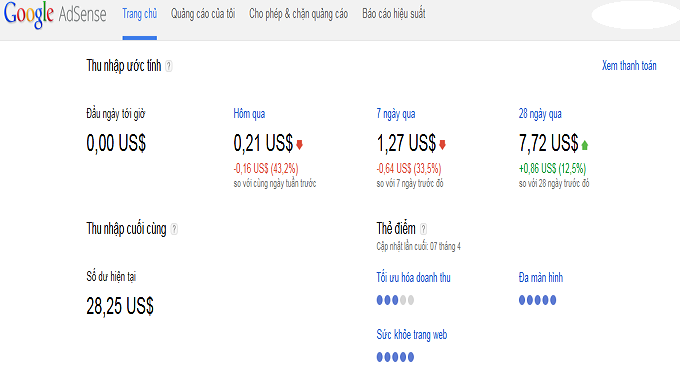680x367 pixels.
Task: Click the 1,27 US$ seven-day value
Action: tap(406, 143)
